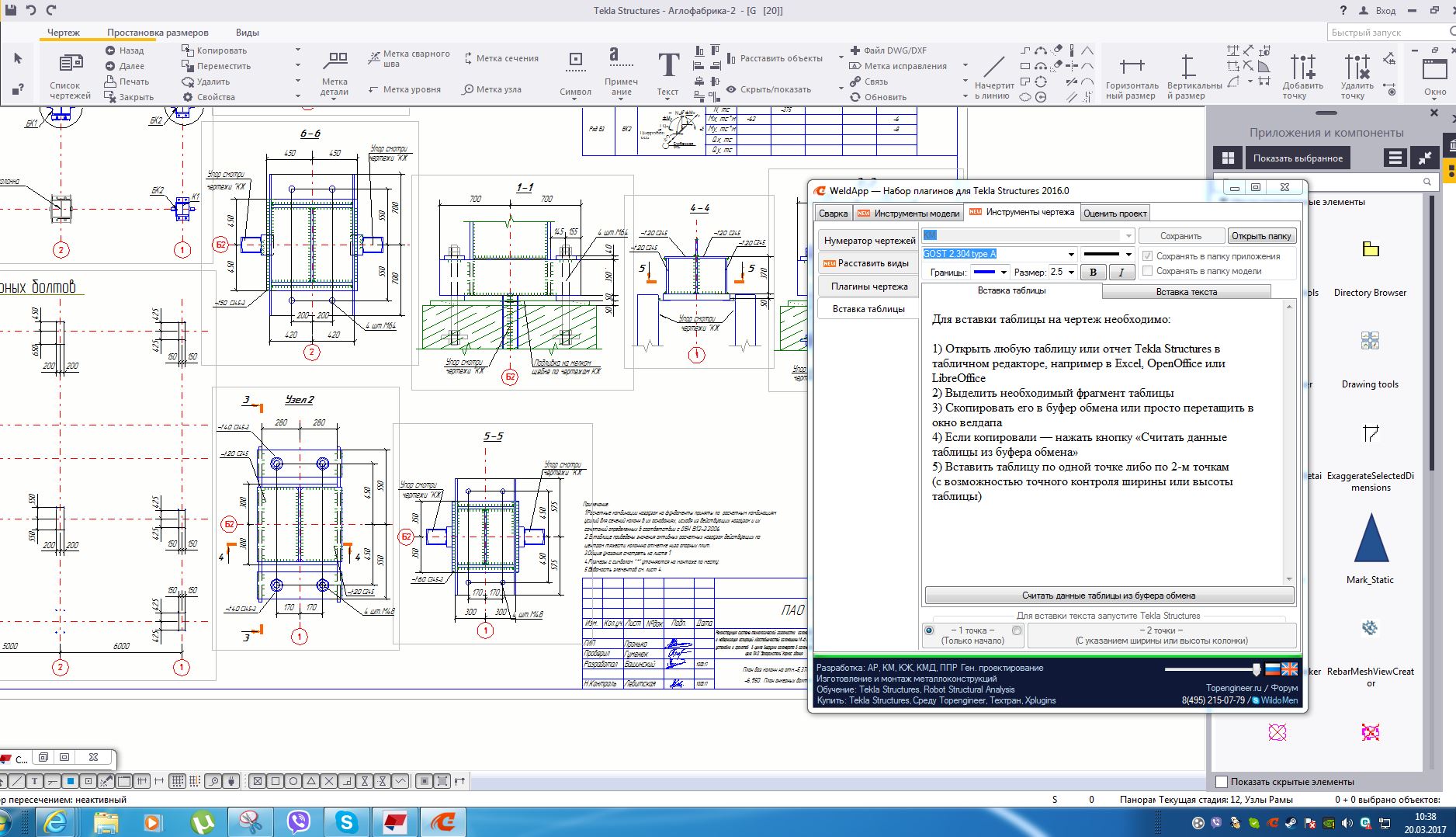
Task: Click Считать данные таблицы из буфера обмена
Action: [1108, 596]
